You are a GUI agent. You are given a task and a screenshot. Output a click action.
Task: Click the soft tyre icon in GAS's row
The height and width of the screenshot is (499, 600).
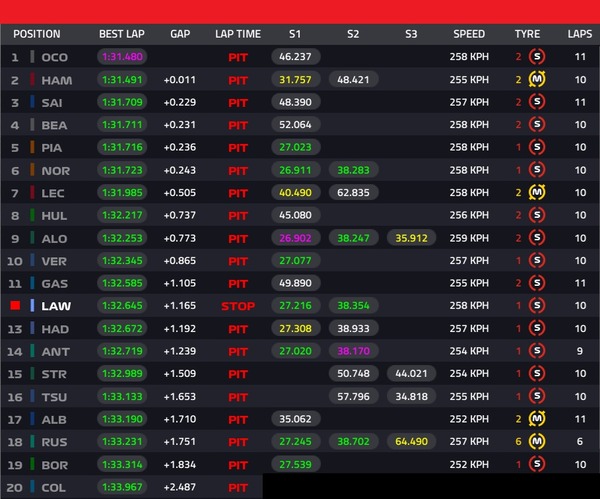coord(537,283)
